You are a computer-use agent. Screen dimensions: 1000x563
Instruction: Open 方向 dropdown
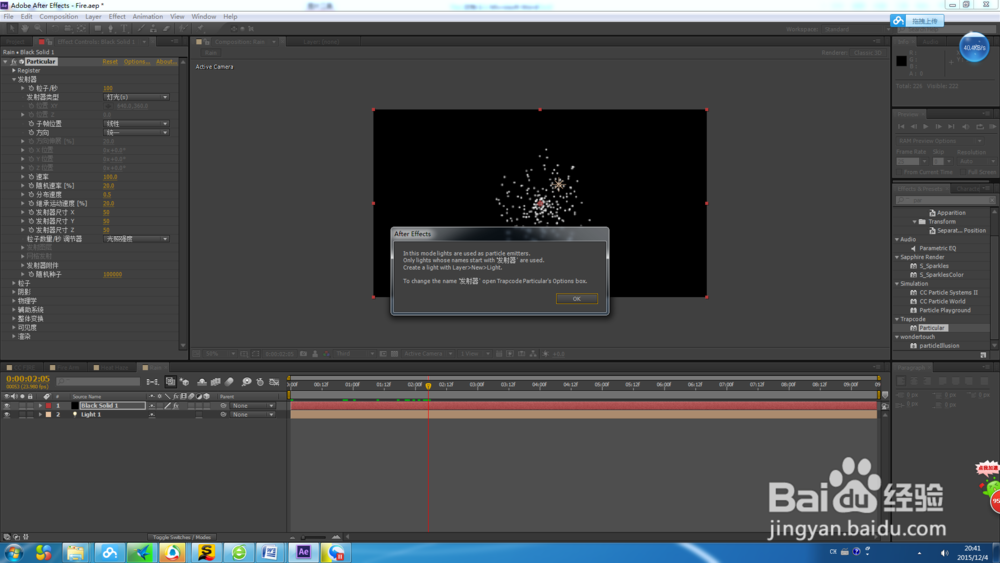(x=136, y=133)
